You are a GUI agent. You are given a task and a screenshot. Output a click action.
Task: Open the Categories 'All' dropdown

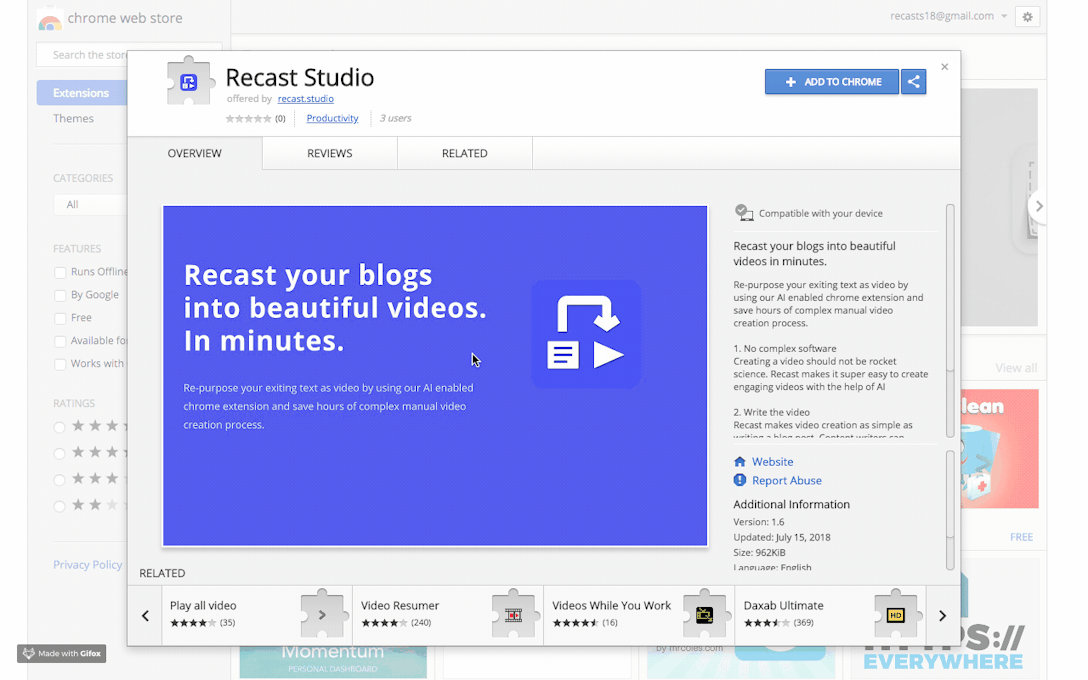90,204
